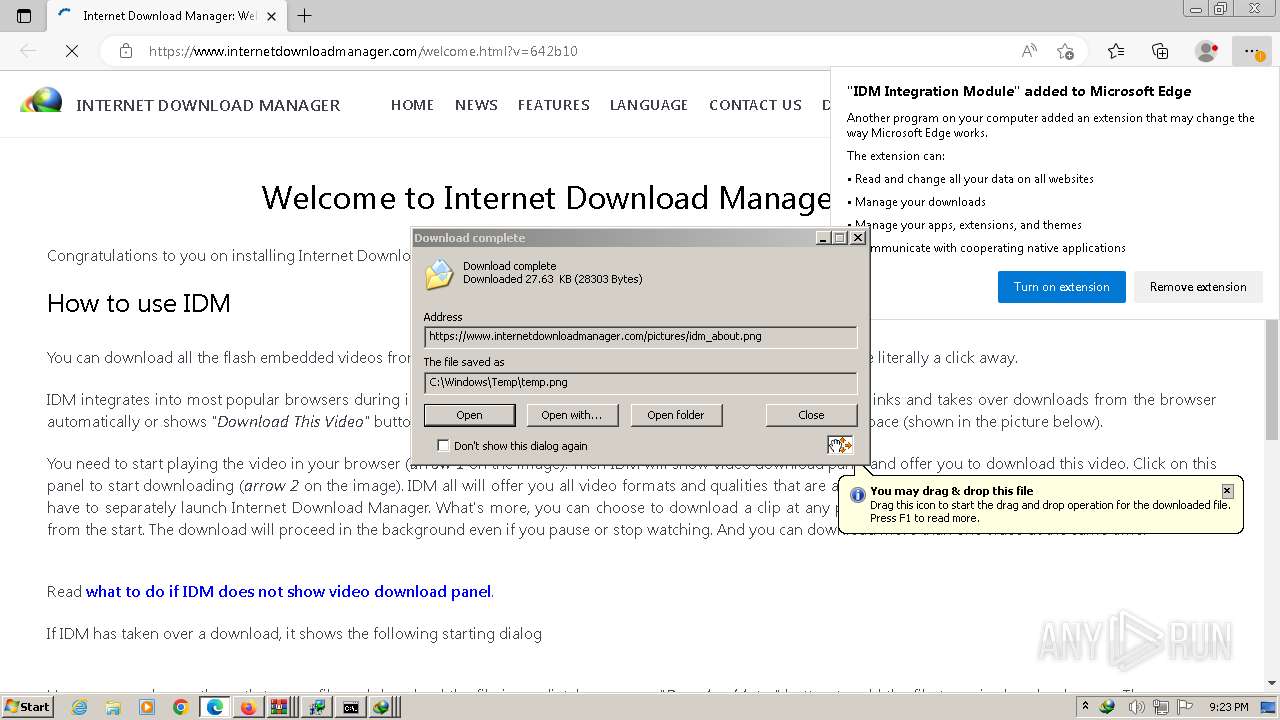View site information padlock icon
The width and height of the screenshot is (1280, 720).
[125, 51]
